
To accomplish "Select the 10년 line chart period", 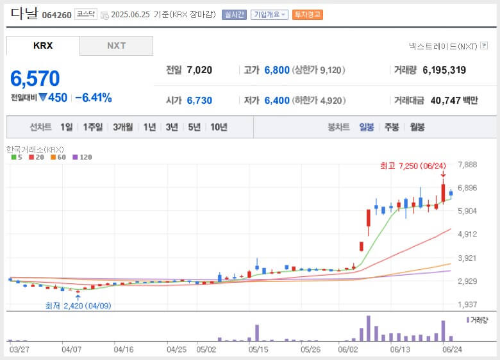I will pos(219,127).
